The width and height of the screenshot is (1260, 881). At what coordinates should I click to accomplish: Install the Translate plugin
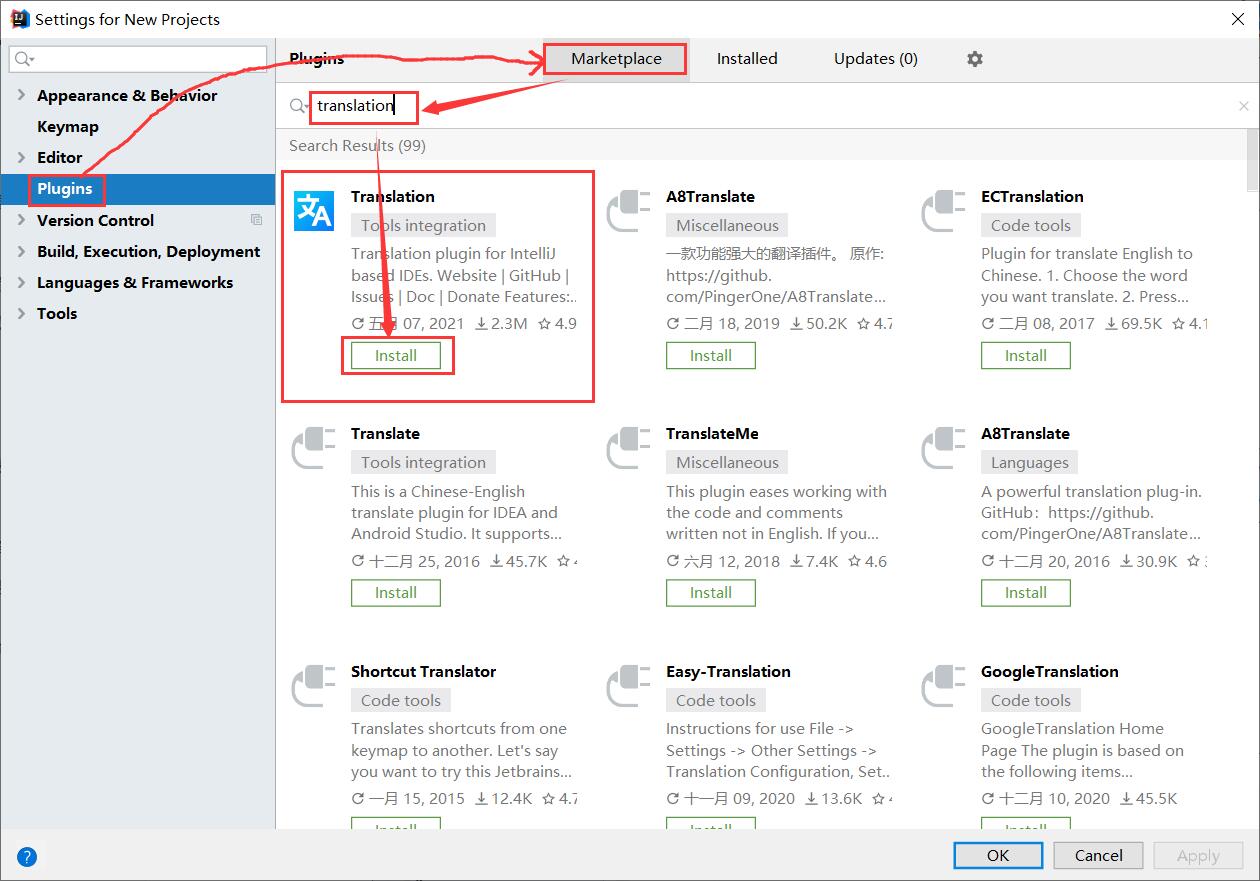tap(396, 592)
